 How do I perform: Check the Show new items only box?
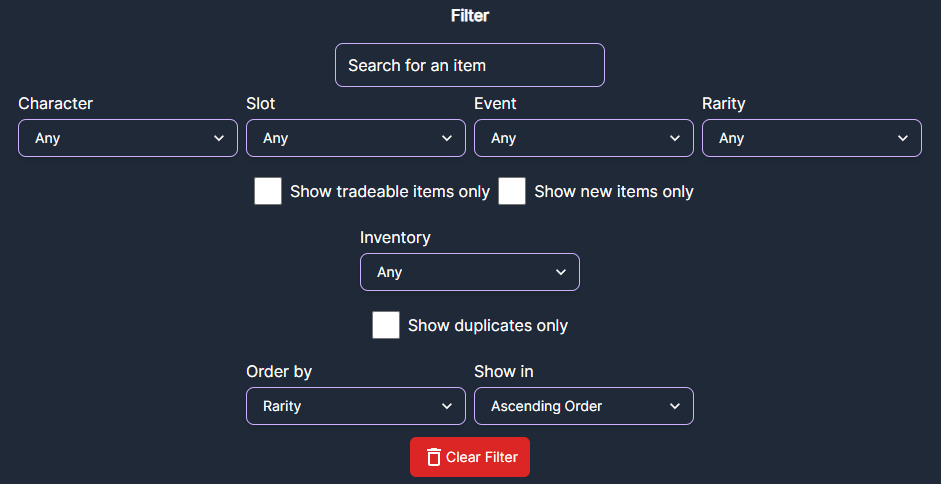512,191
